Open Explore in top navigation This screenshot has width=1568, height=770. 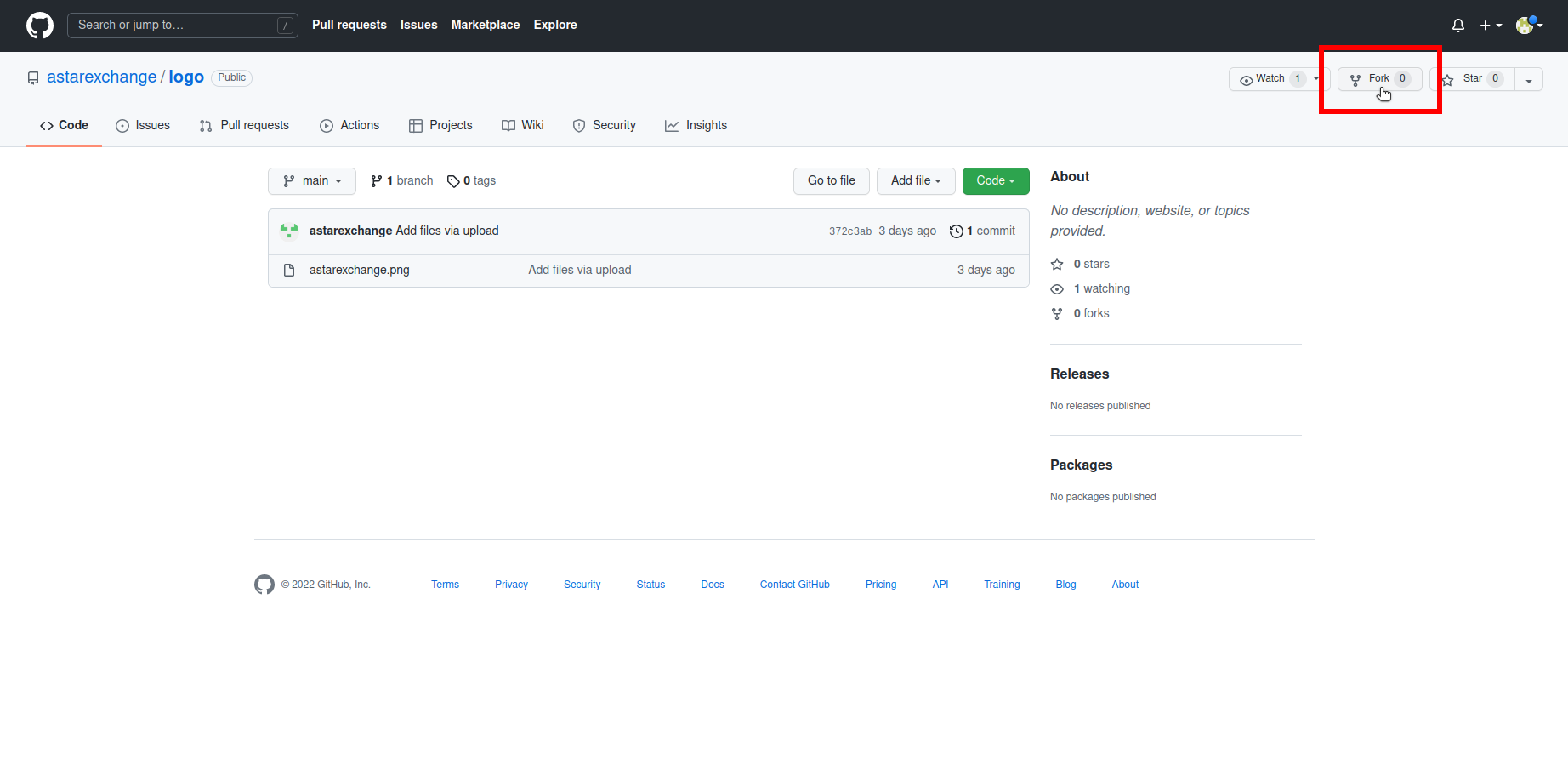(555, 25)
